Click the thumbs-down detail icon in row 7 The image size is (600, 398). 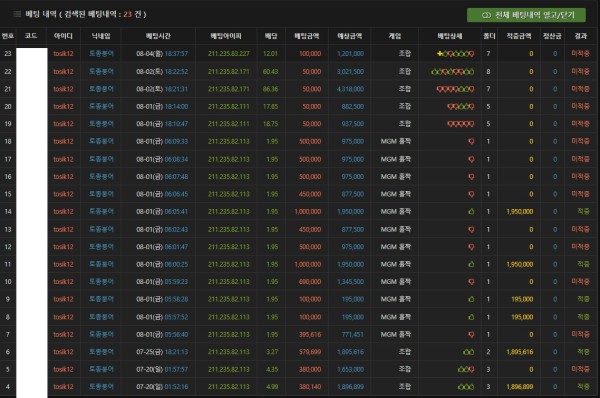pos(471,334)
